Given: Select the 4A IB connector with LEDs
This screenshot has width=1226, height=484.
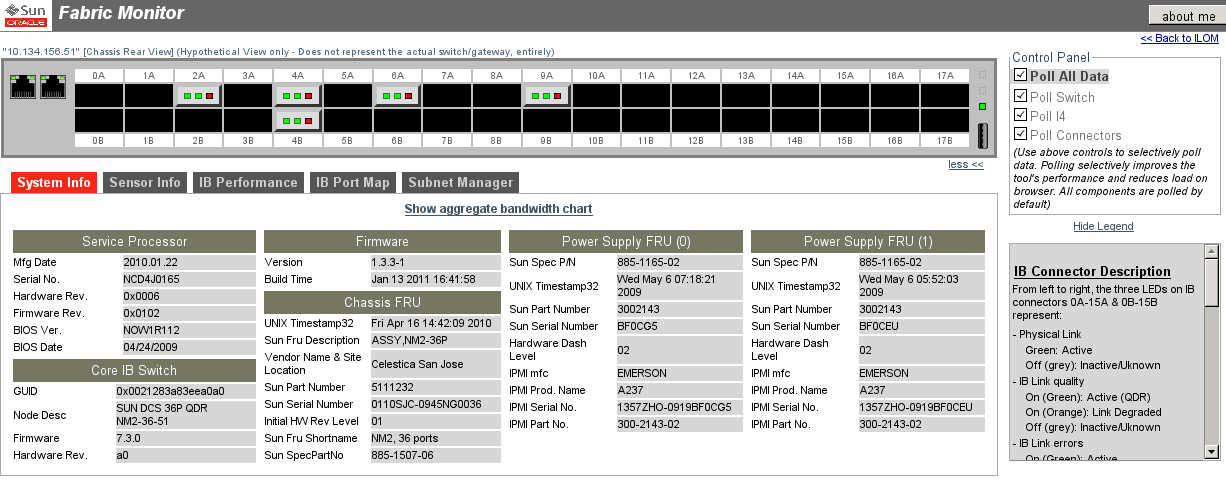Looking at the screenshot, I should [x=297, y=96].
